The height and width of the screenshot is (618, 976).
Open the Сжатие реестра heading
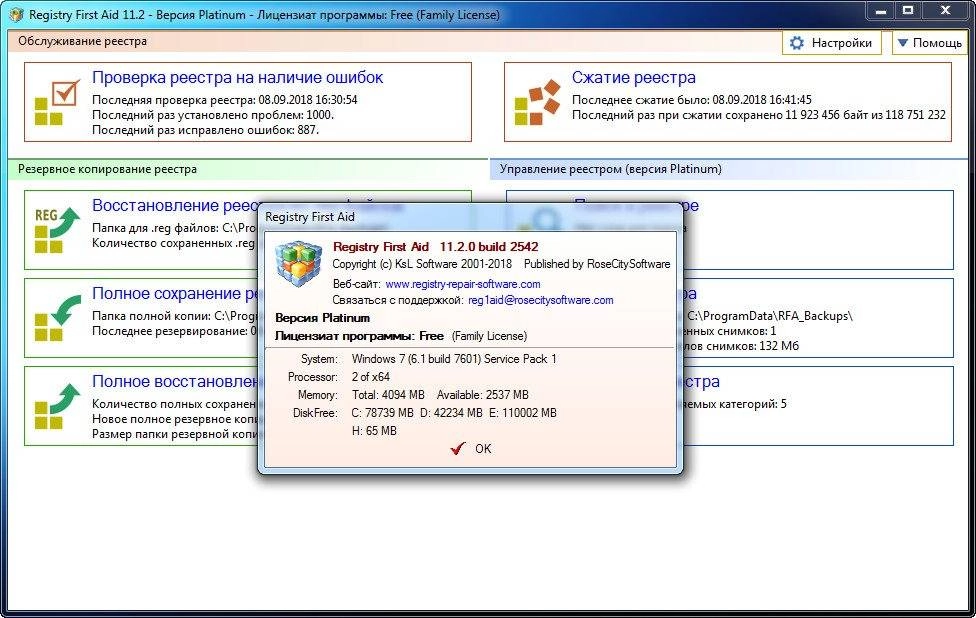pos(634,78)
